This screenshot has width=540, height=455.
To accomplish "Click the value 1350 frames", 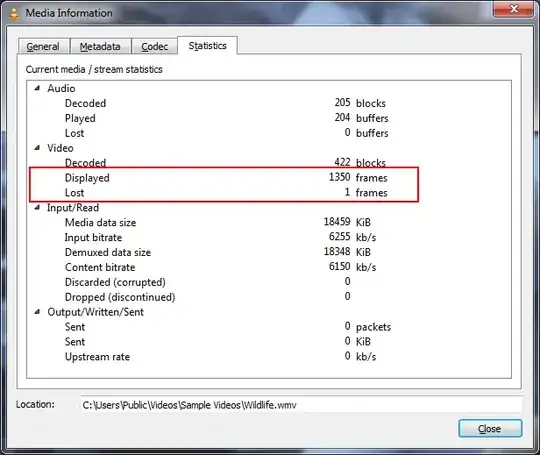I will tap(358, 177).
